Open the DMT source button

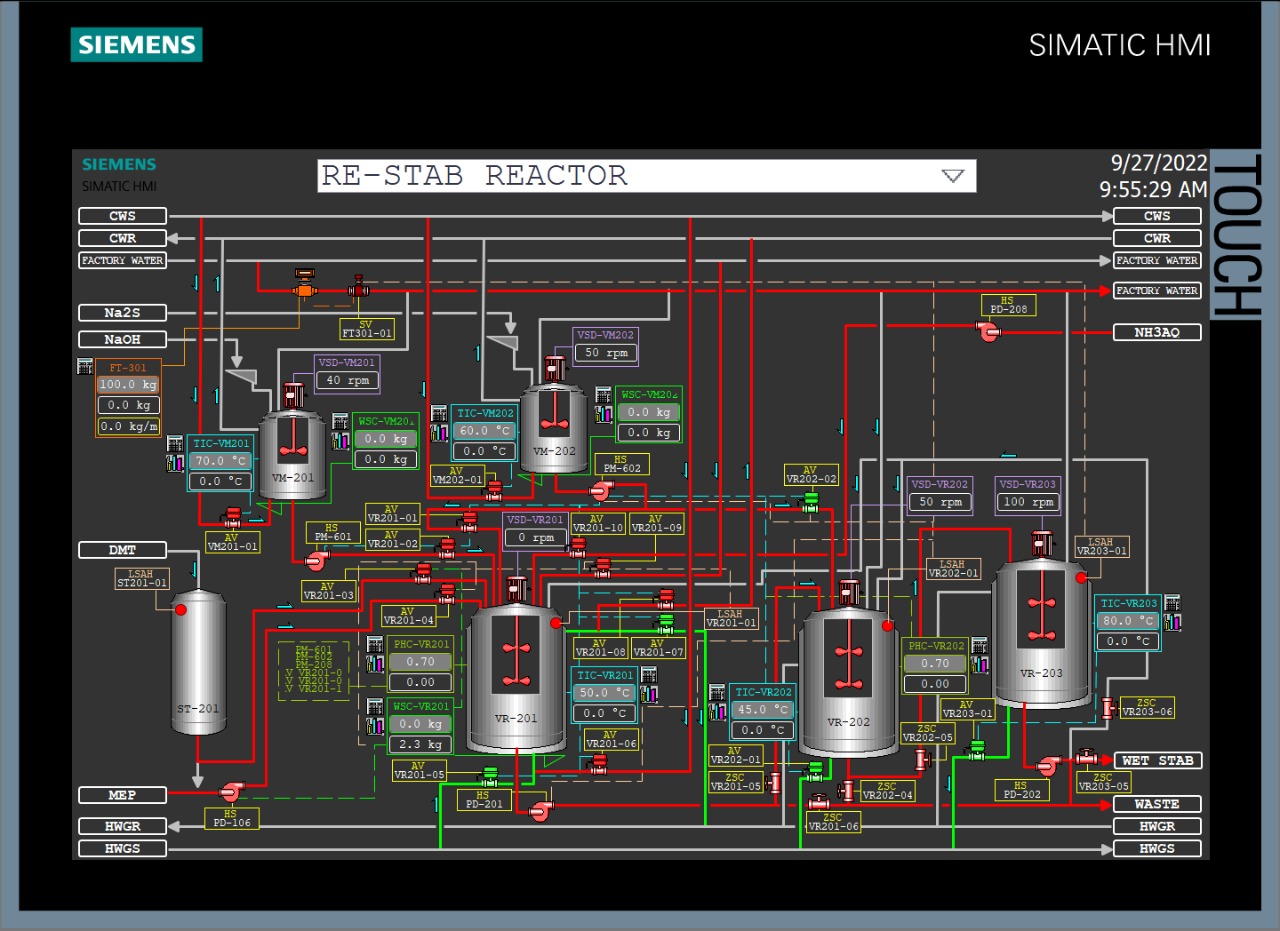pos(122,550)
